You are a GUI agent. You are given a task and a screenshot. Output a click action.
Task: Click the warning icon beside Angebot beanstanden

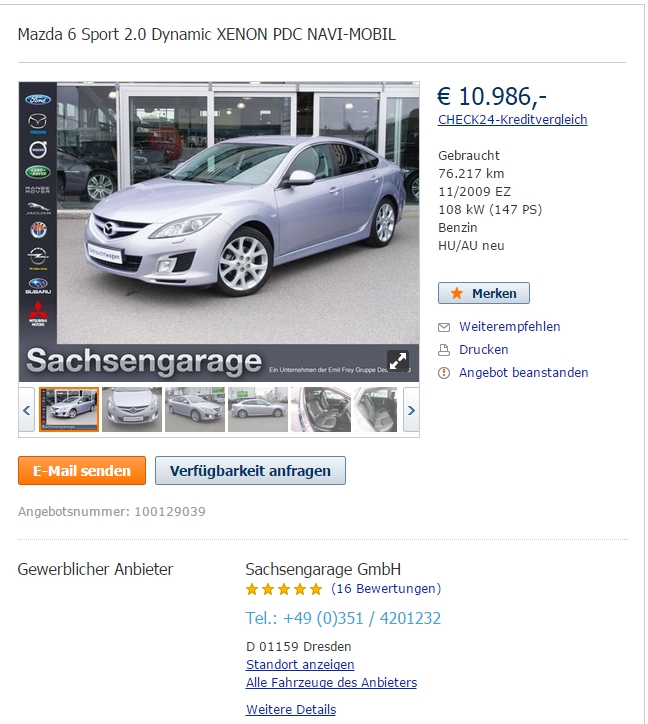[444, 373]
